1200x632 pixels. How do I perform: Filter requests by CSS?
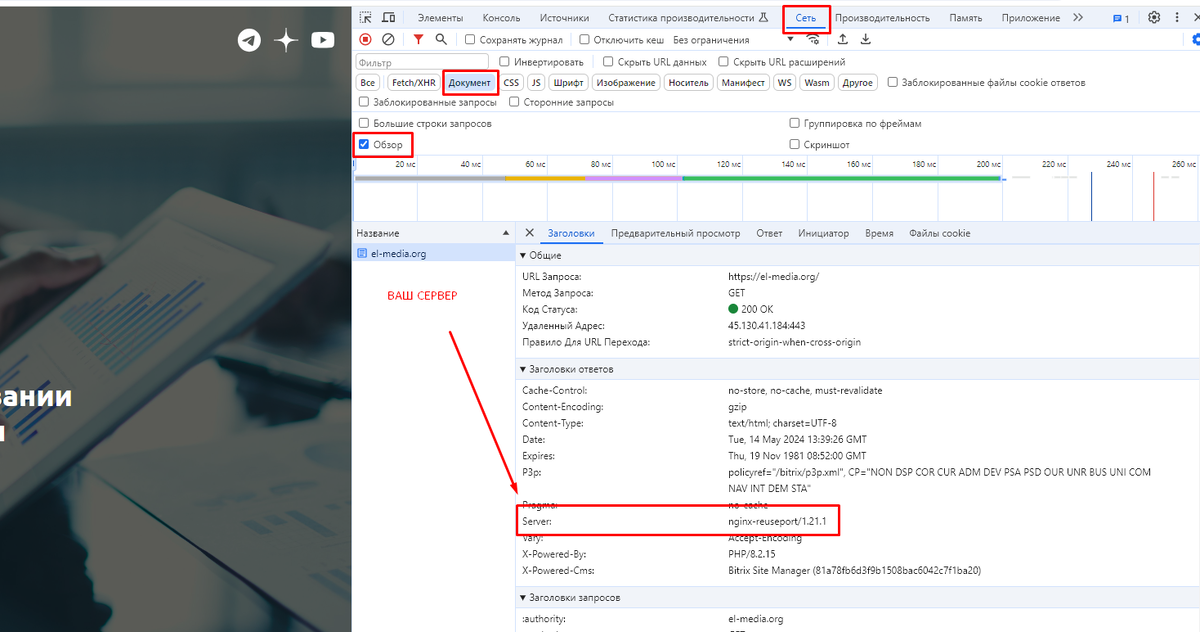click(511, 83)
